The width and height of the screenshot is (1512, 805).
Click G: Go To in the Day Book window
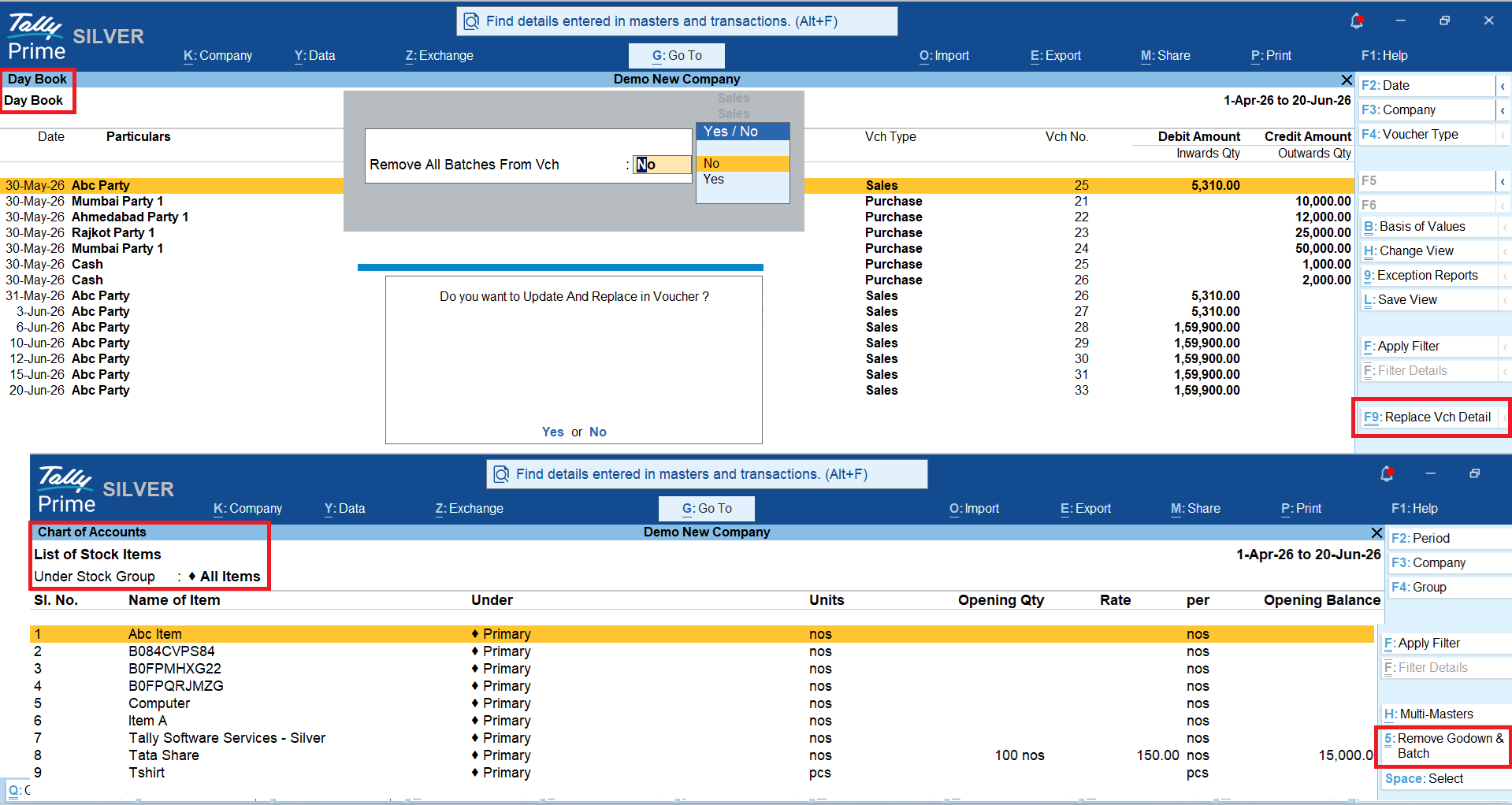[x=677, y=56]
